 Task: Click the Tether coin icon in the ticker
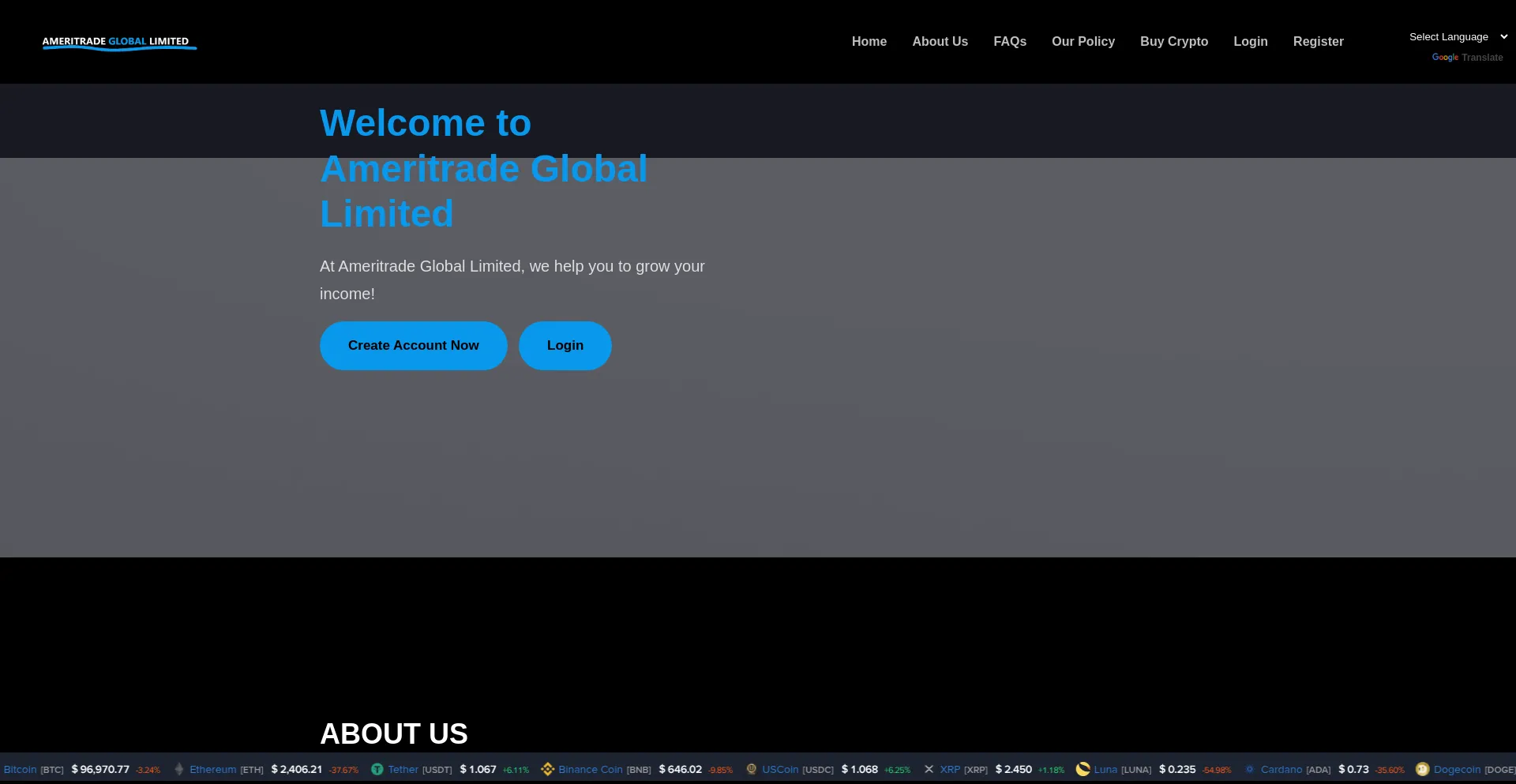(377, 769)
